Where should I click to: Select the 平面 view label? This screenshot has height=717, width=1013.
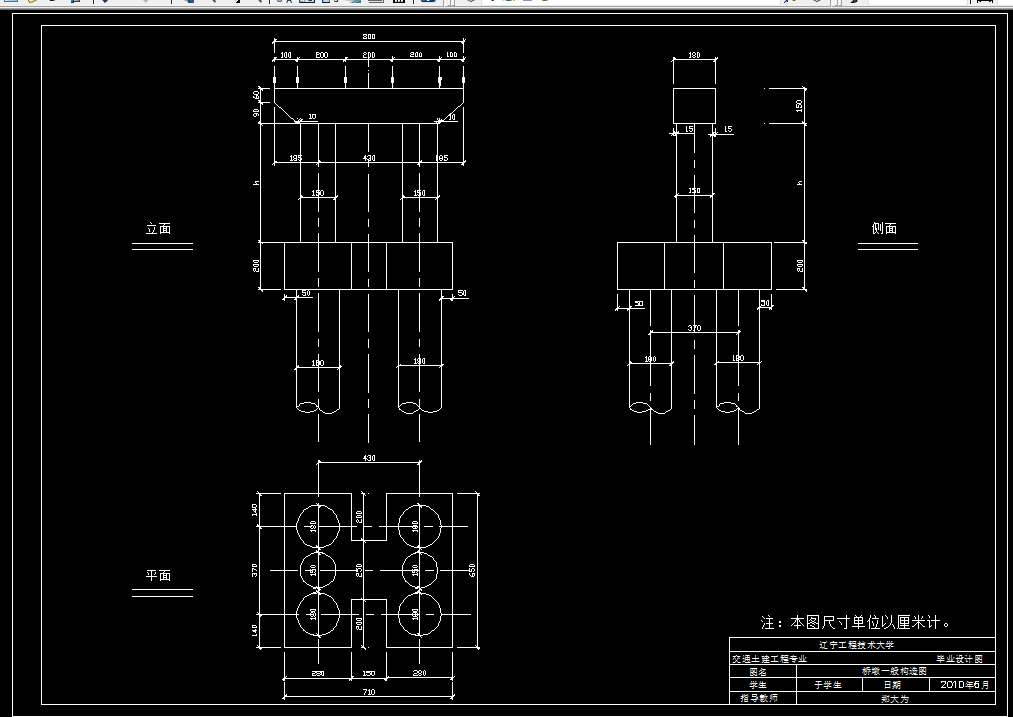(x=158, y=575)
